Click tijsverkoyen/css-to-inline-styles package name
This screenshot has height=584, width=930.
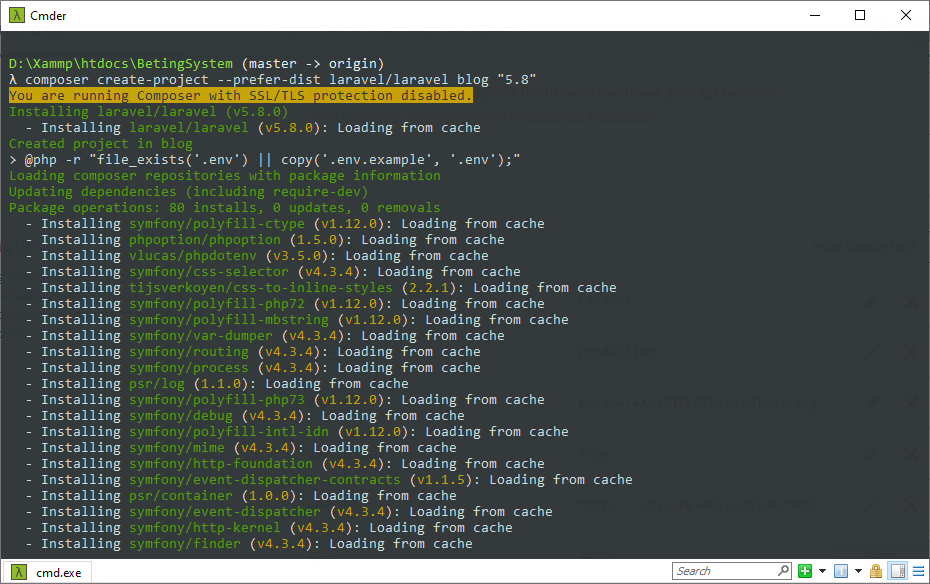point(261,288)
